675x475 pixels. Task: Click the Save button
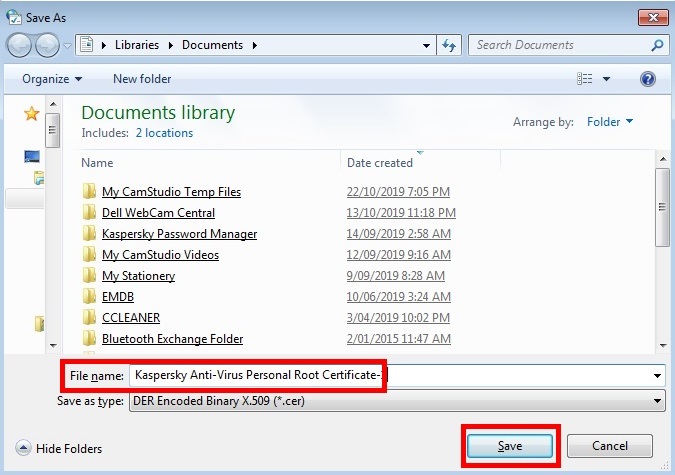tap(510, 446)
